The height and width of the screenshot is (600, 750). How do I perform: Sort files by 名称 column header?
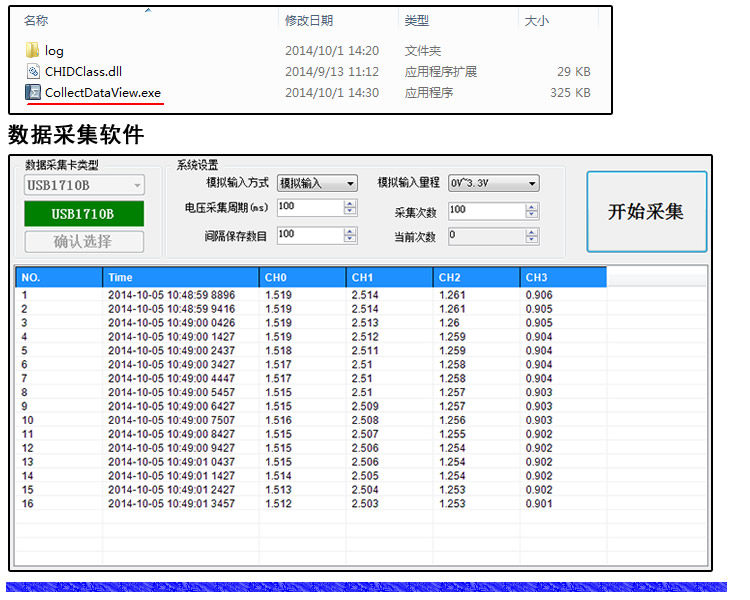pos(36,21)
